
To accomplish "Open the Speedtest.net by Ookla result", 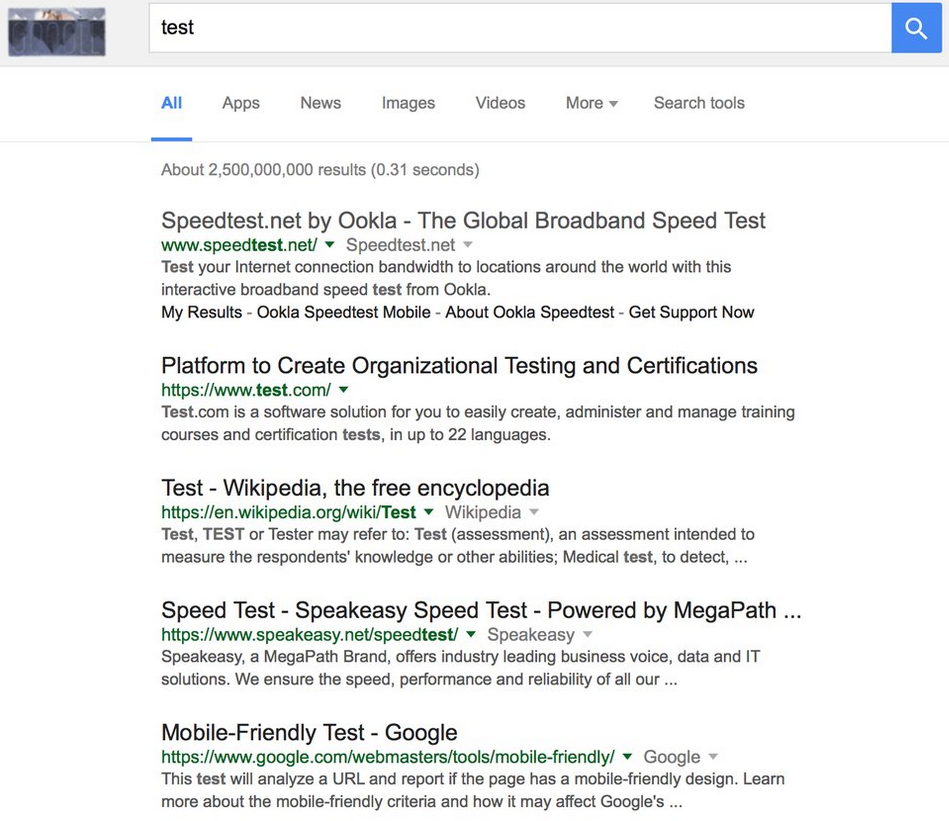I will point(463,221).
